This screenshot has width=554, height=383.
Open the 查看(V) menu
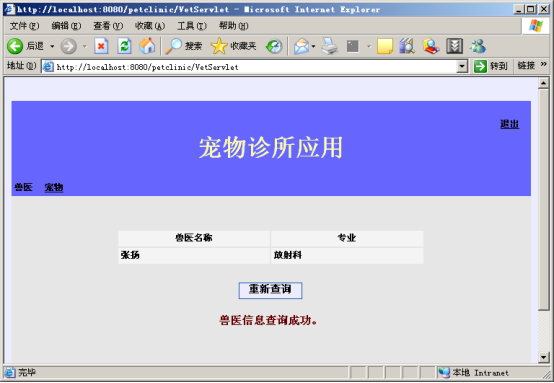pos(108,26)
